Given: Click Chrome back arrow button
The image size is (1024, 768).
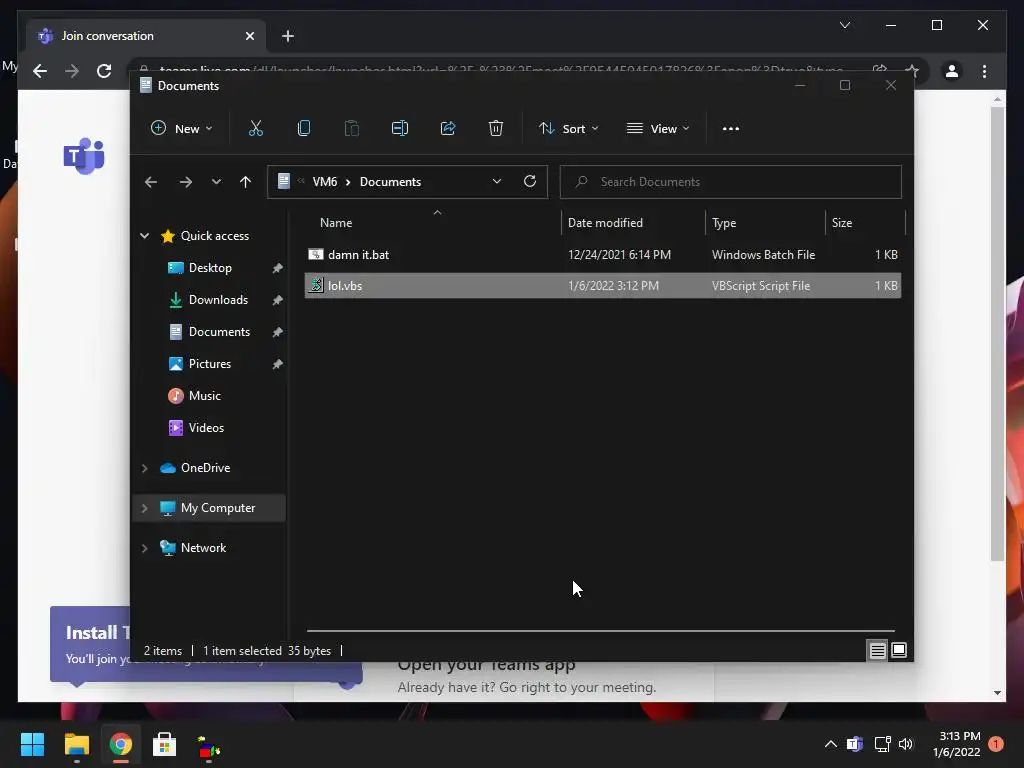Looking at the screenshot, I should pyautogui.click(x=40, y=71).
